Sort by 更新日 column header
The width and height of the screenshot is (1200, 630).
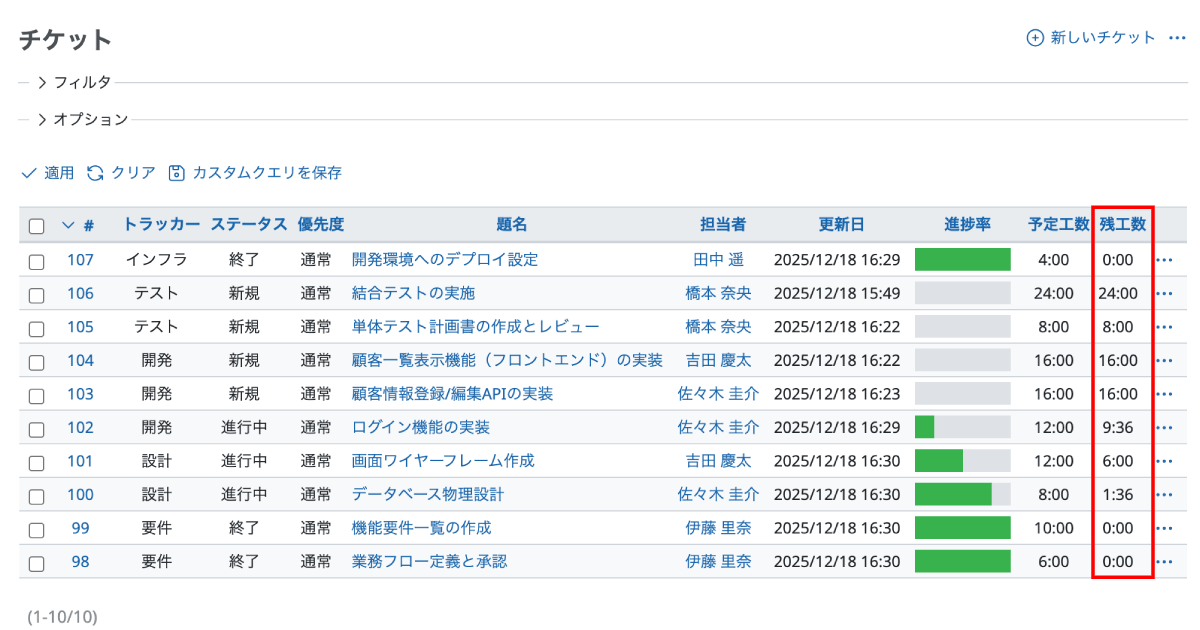pyautogui.click(x=841, y=224)
